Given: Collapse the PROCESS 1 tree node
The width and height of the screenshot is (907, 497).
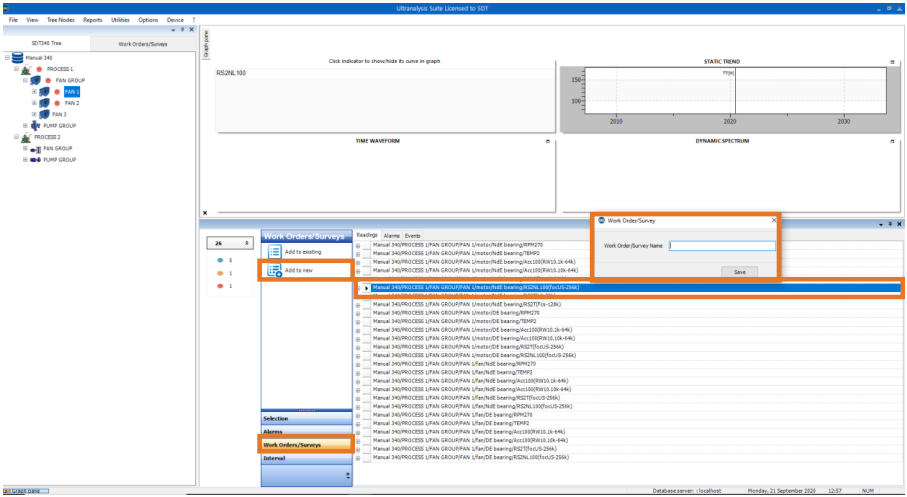Looking at the screenshot, I should (16, 69).
